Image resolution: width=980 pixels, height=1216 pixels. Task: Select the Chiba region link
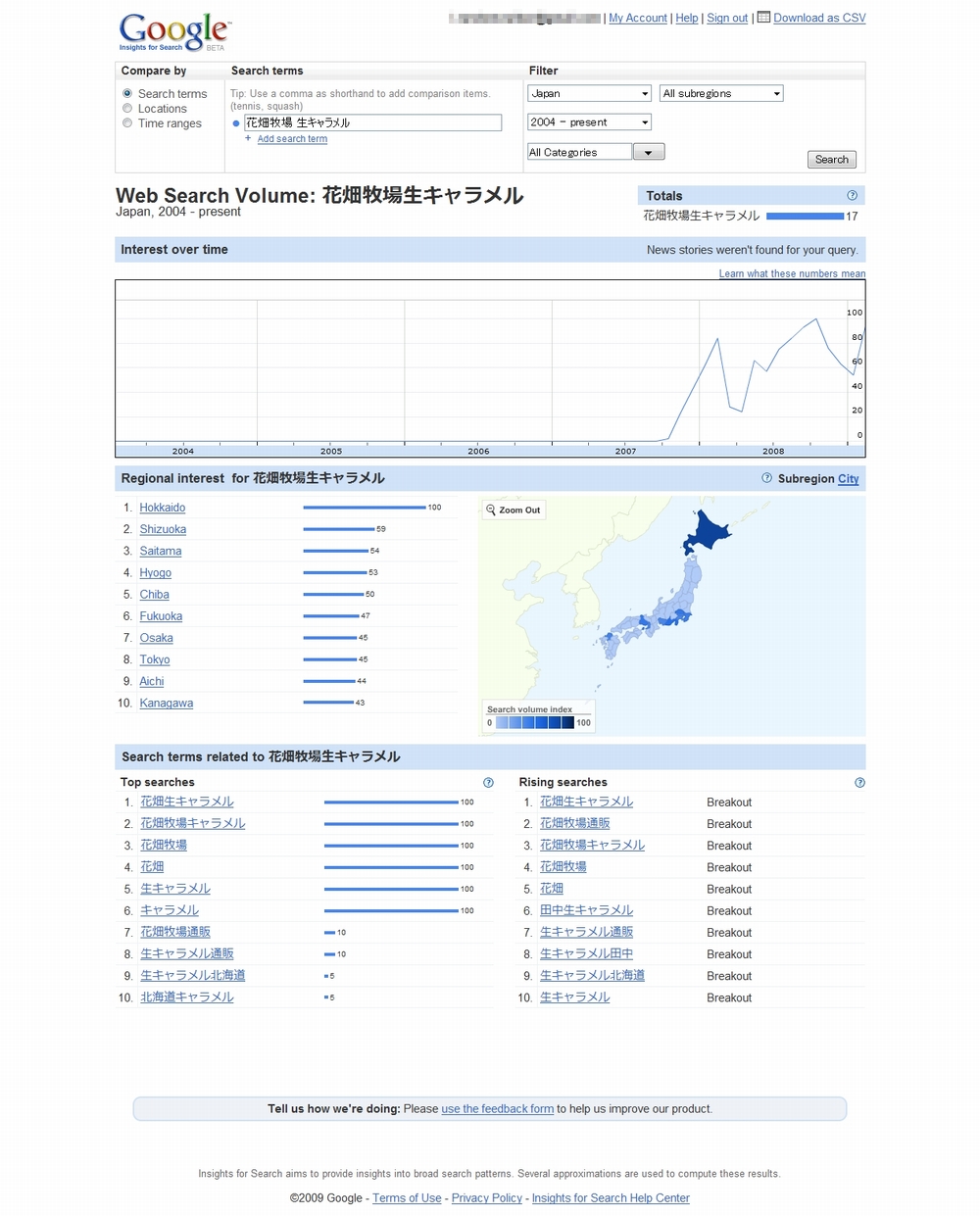155,594
